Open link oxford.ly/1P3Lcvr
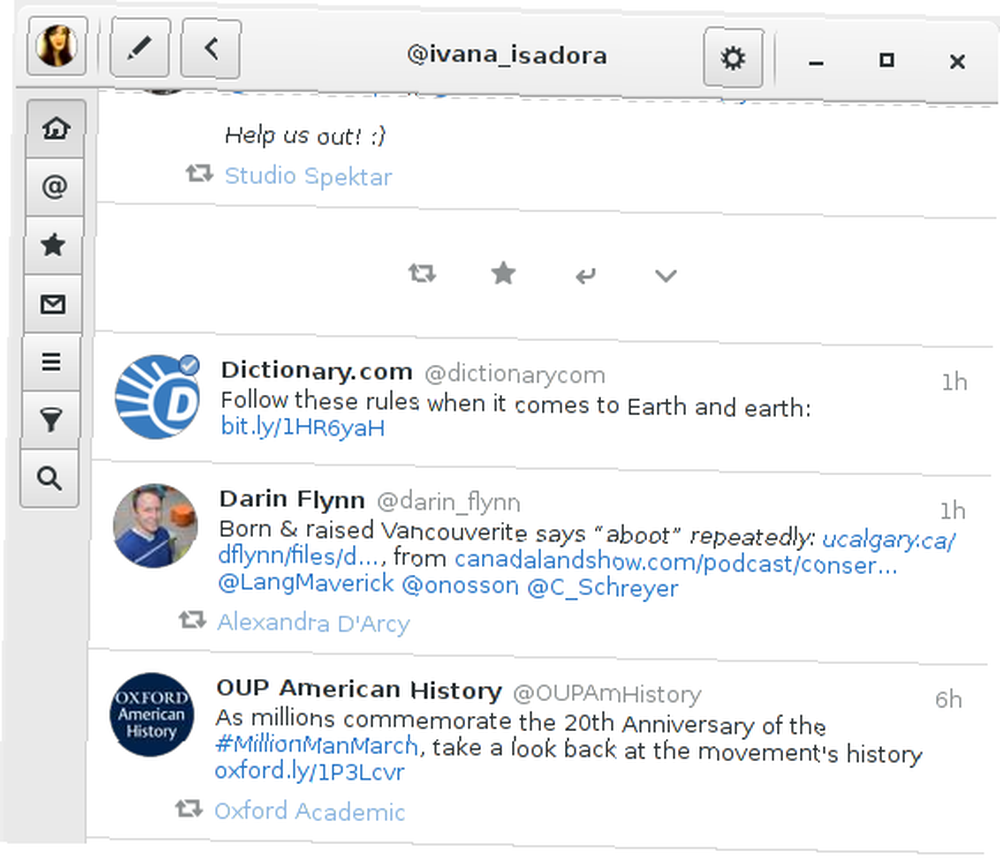Screen dimensions: 1000x863 coord(310,771)
